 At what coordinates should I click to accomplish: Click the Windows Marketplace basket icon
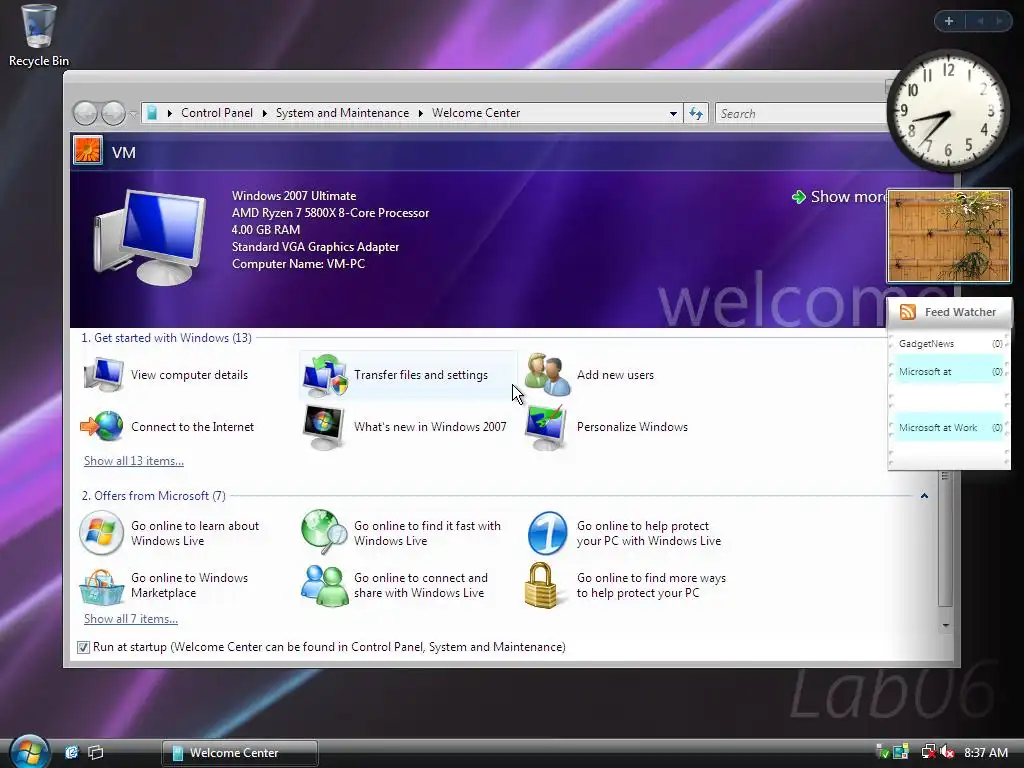(x=102, y=586)
